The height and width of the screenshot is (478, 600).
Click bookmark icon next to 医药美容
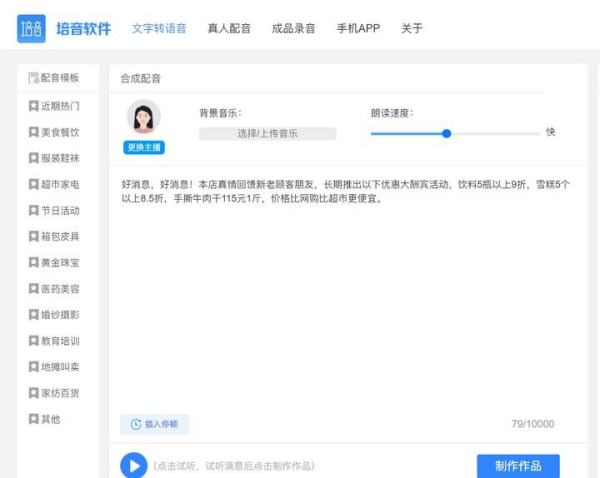pos(34,289)
